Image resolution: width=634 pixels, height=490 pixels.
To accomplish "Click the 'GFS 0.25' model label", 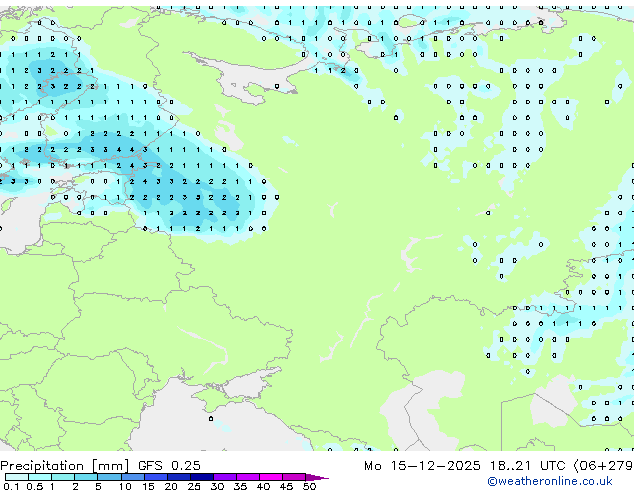I will tap(169, 465).
